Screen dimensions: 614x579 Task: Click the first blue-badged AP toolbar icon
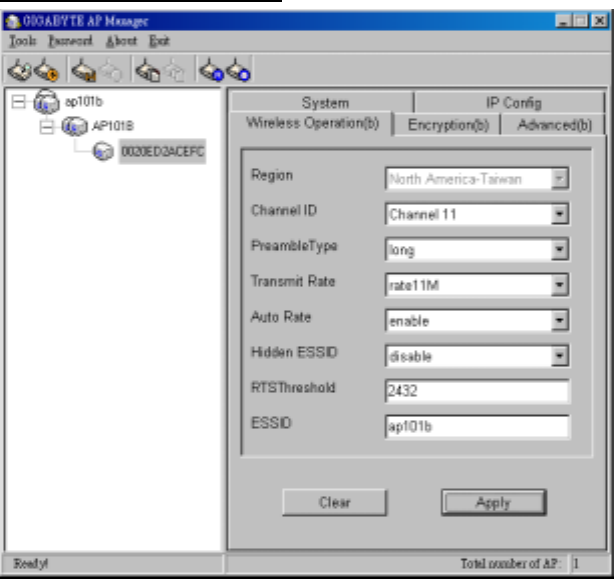coord(211,70)
